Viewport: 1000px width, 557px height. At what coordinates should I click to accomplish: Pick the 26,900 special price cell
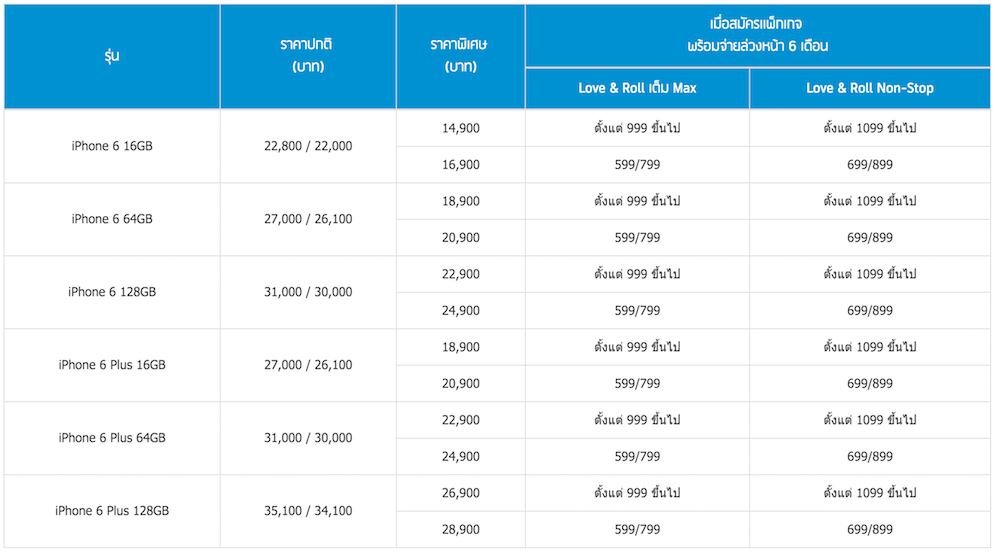click(460, 493)
